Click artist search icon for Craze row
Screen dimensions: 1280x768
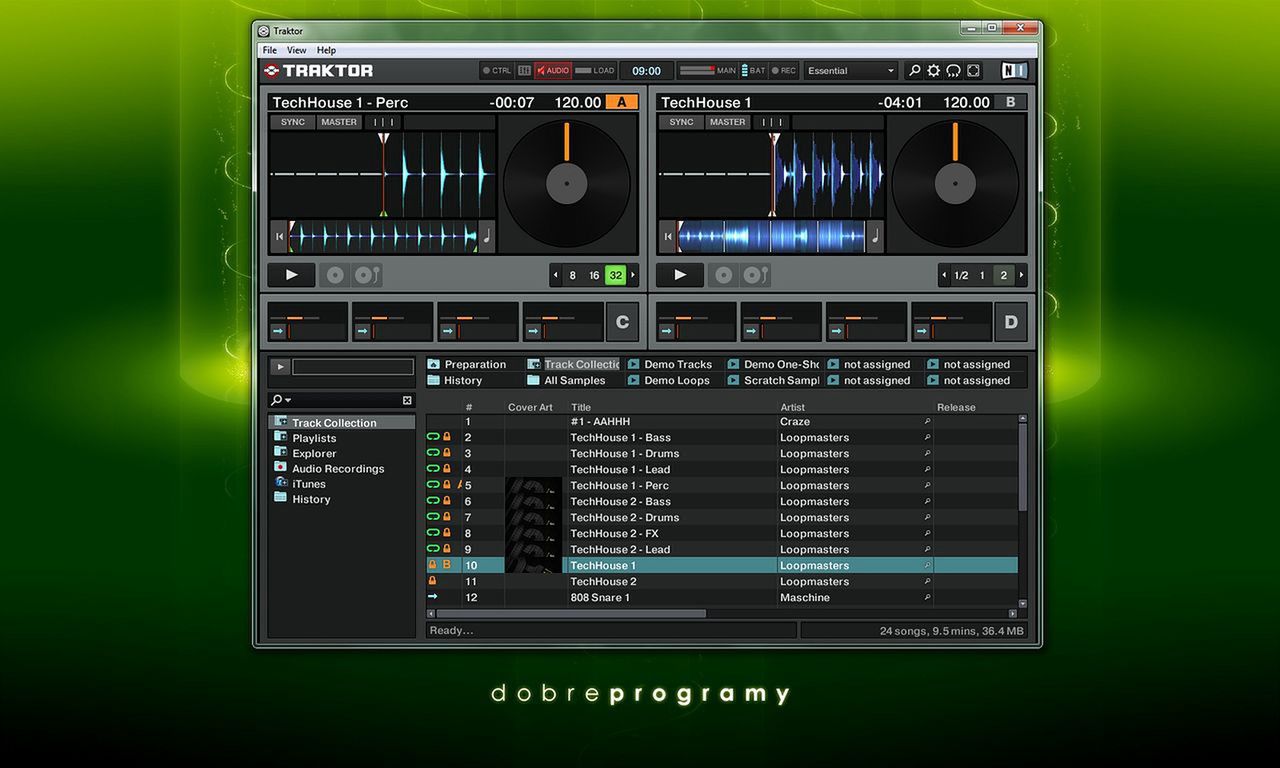[927, 422]
